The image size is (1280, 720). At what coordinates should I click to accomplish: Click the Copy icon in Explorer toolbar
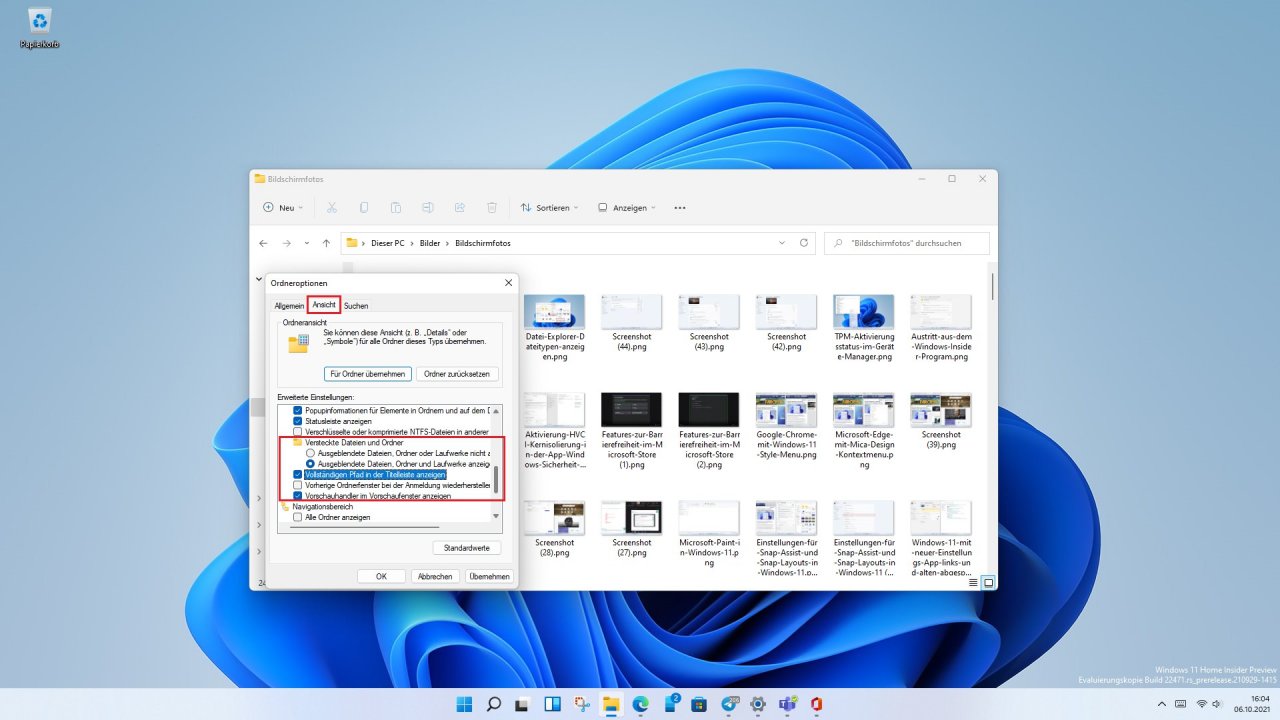click(x=364, y=208)
